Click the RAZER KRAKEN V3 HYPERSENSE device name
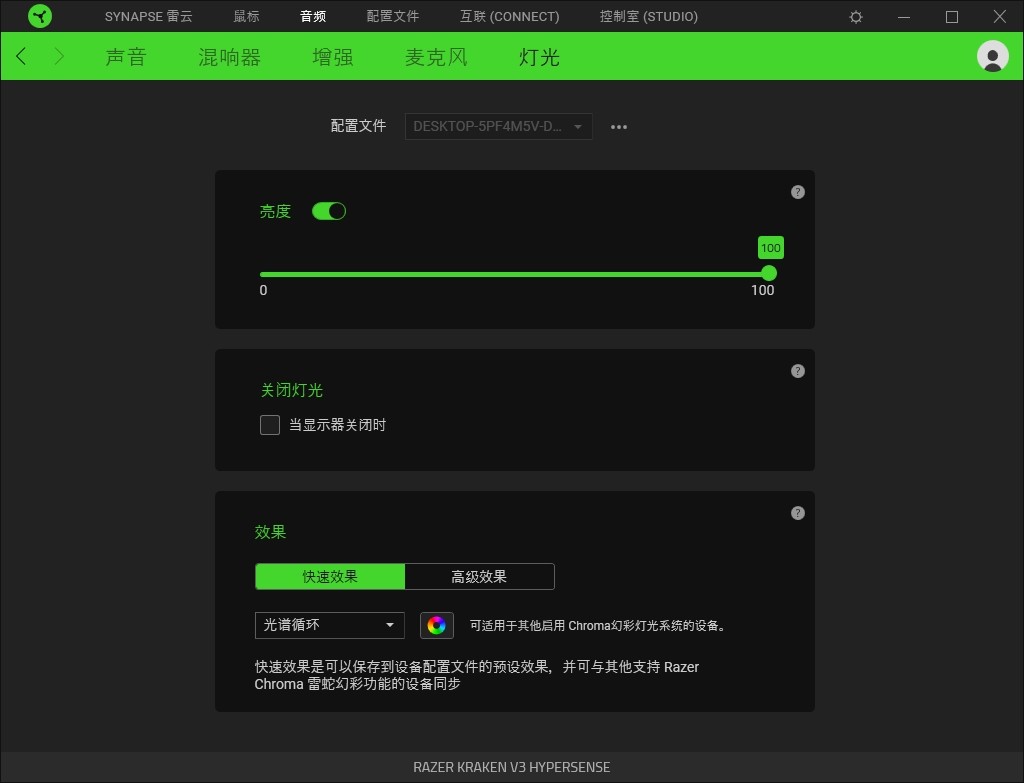1024x783 pixels. pyautogui.click(x=511, y=767)
